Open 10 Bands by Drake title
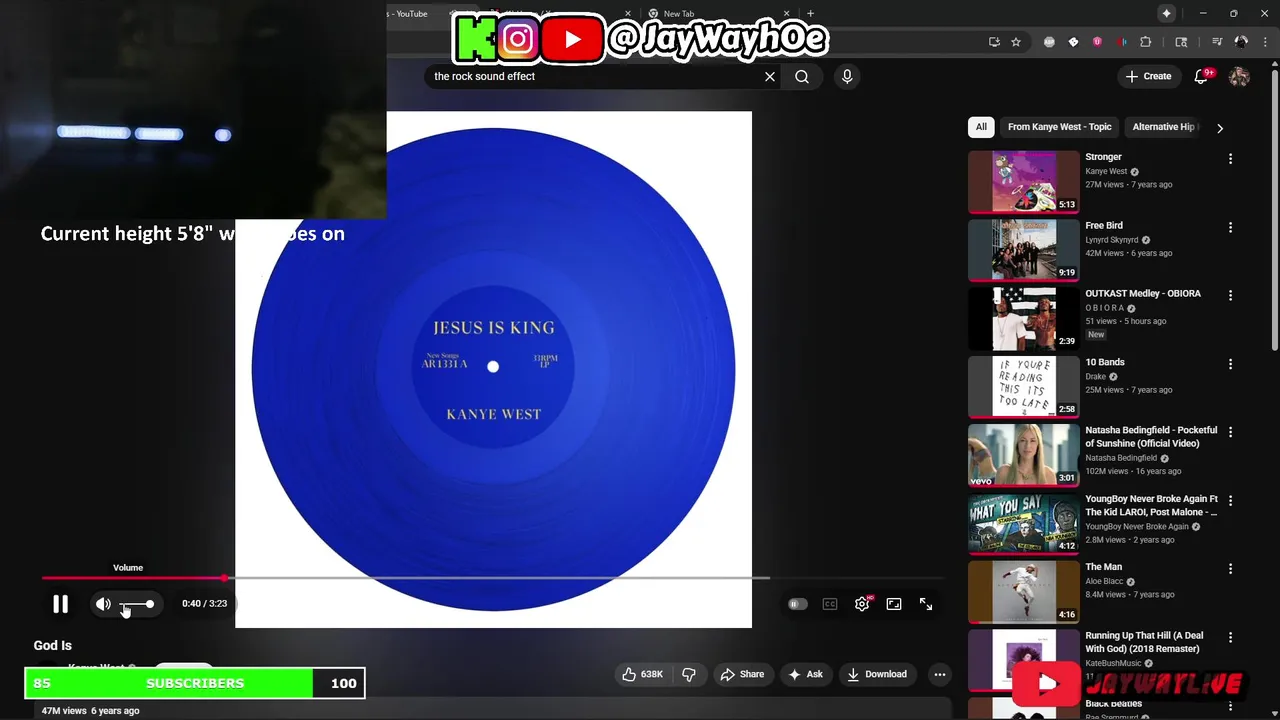The image size is (1280, 720). coord(1105,362)
